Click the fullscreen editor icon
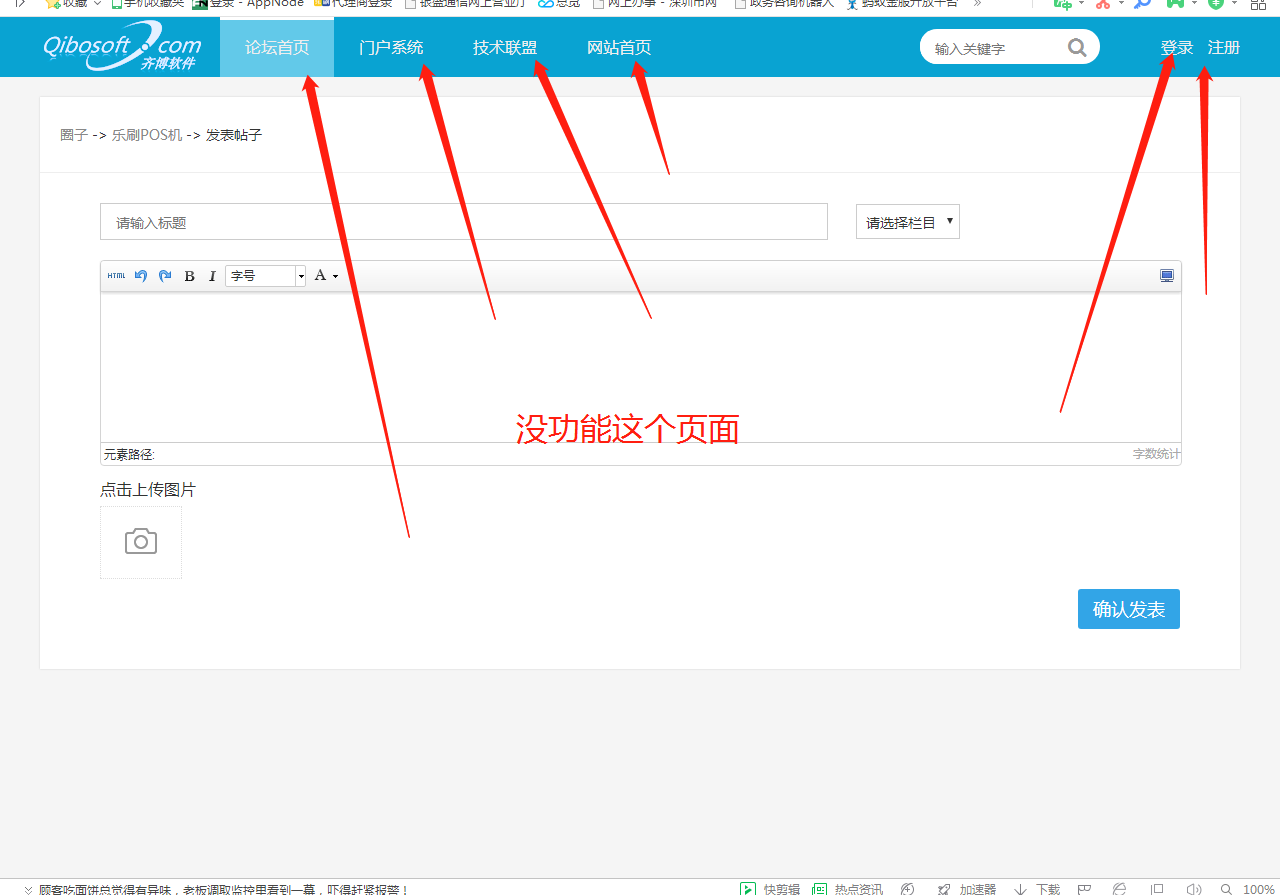 pos(1166,276)
